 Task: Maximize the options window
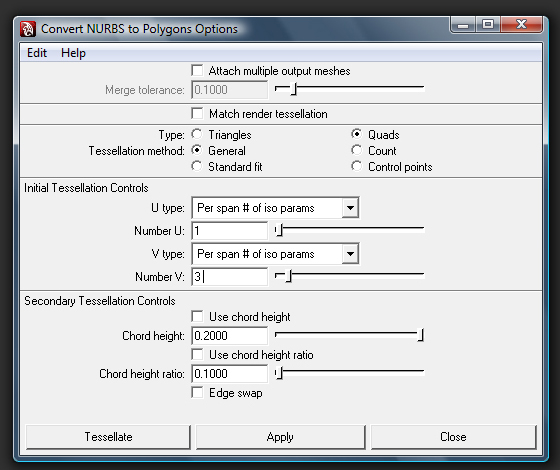488,25
